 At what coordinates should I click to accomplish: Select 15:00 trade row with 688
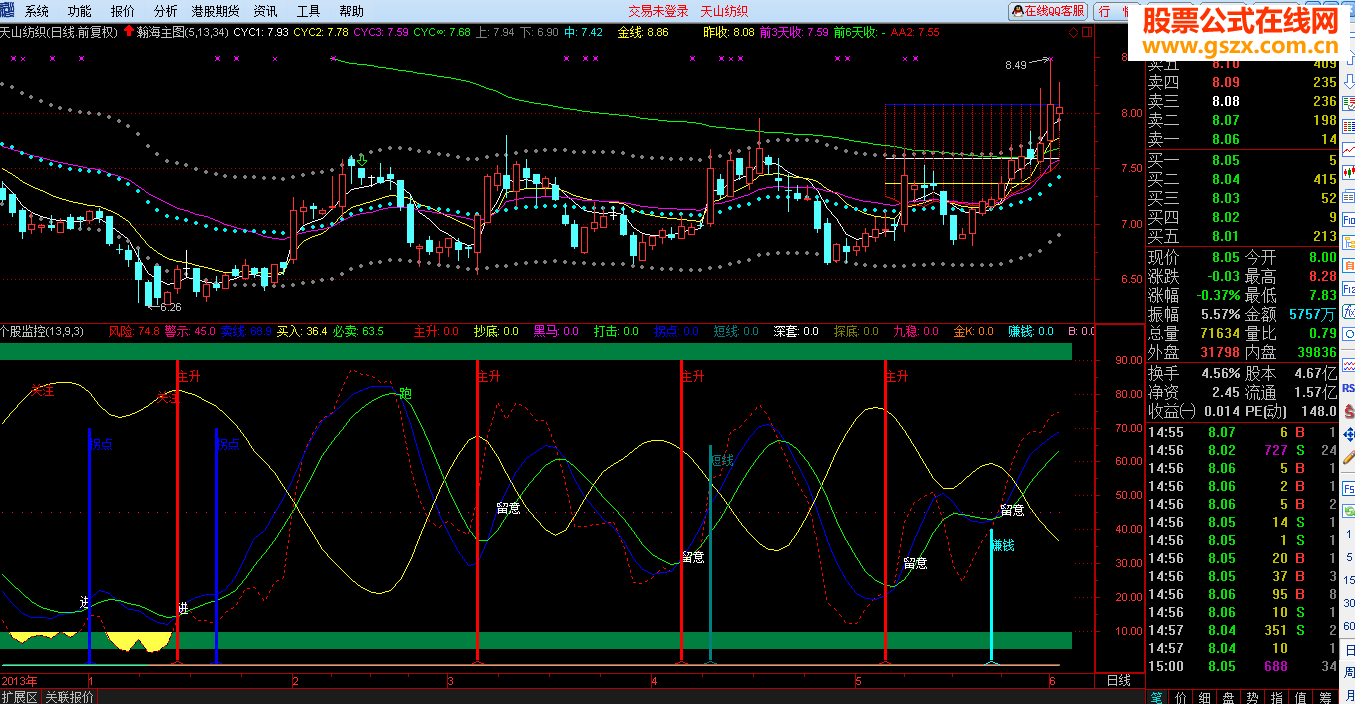click(1242, 666)
